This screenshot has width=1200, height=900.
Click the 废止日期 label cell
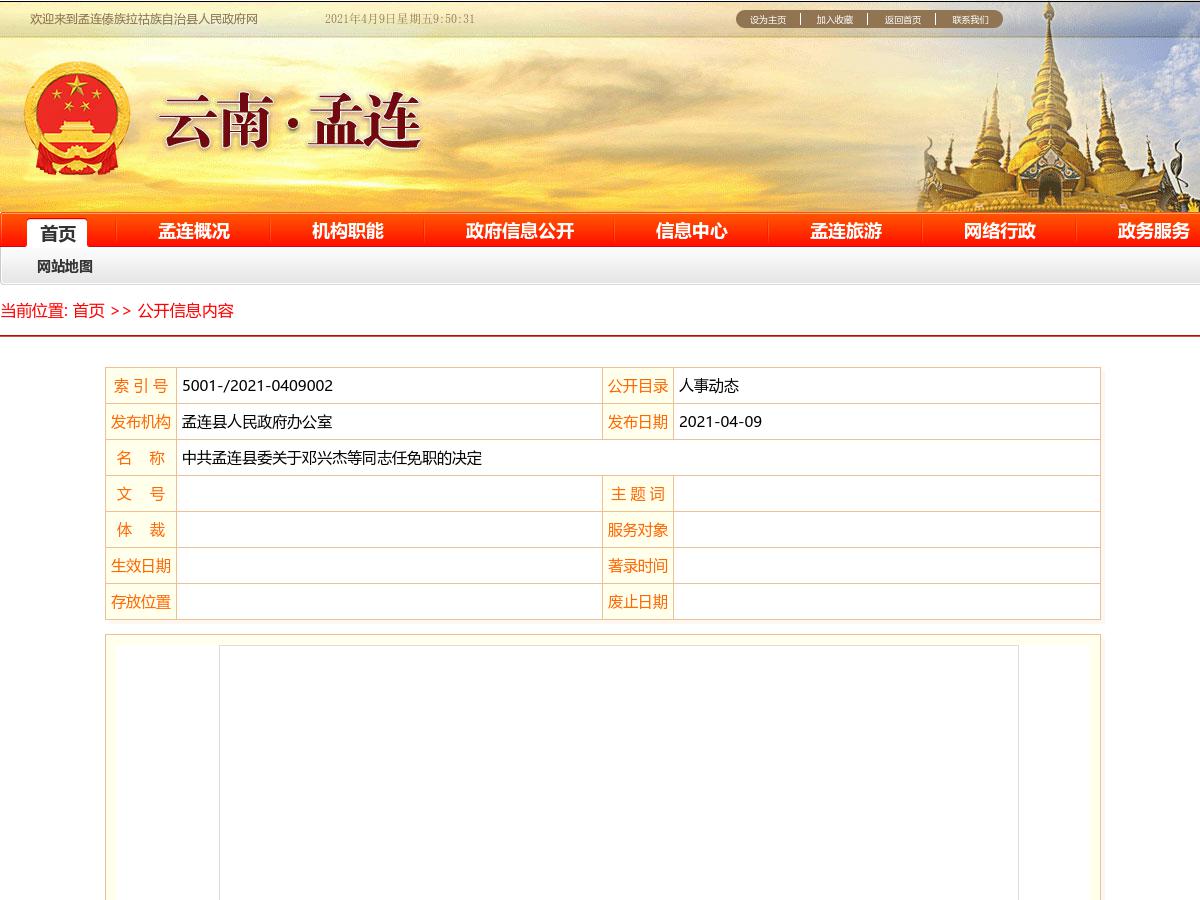pos(638,602)
